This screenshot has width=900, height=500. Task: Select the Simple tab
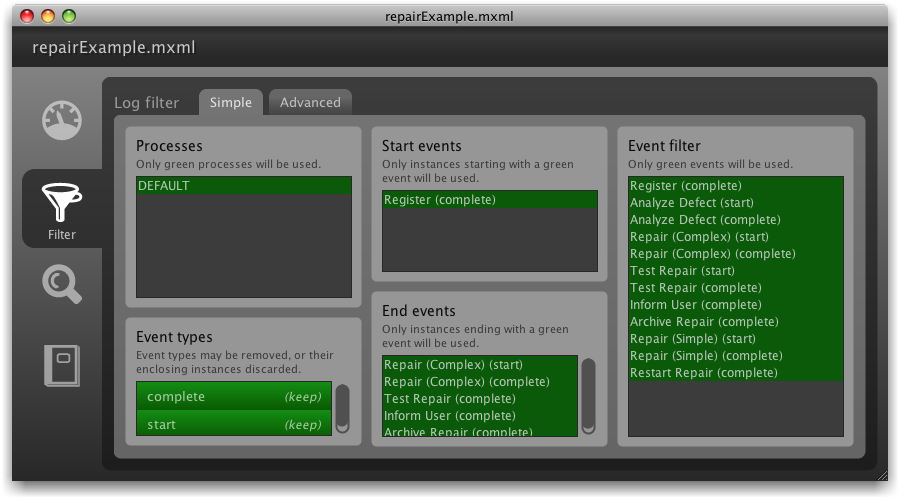[x=231, y=102]
